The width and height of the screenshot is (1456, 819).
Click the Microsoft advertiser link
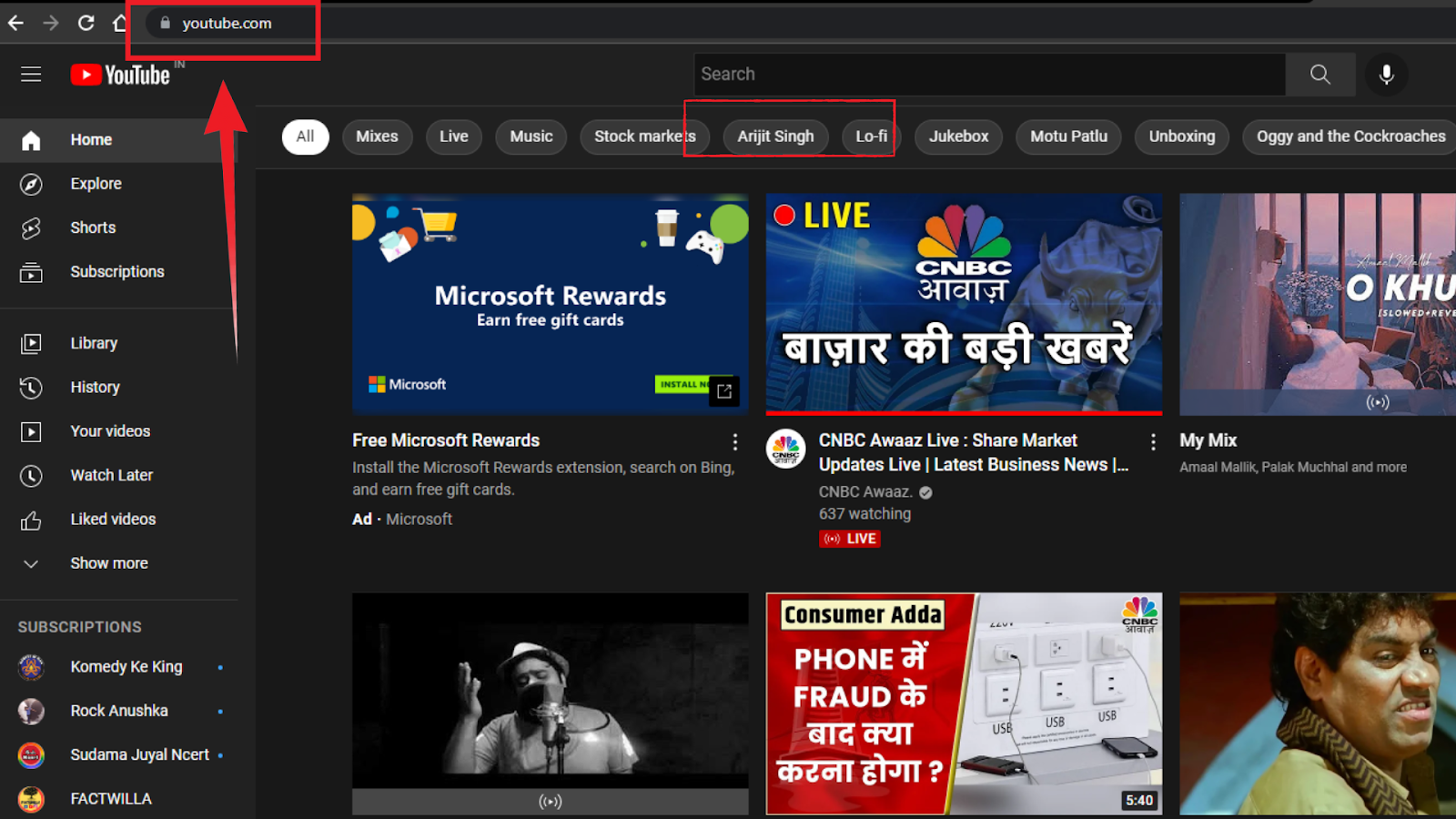pos(419,520)
